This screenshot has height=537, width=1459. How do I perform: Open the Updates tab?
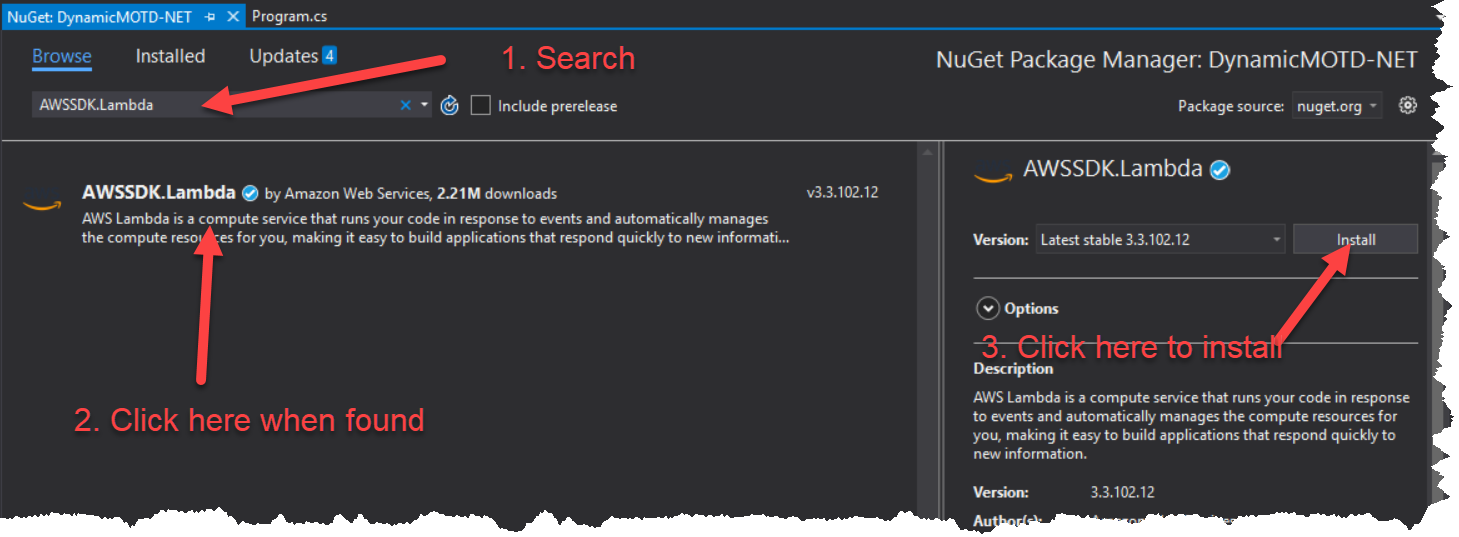(283, 57)
